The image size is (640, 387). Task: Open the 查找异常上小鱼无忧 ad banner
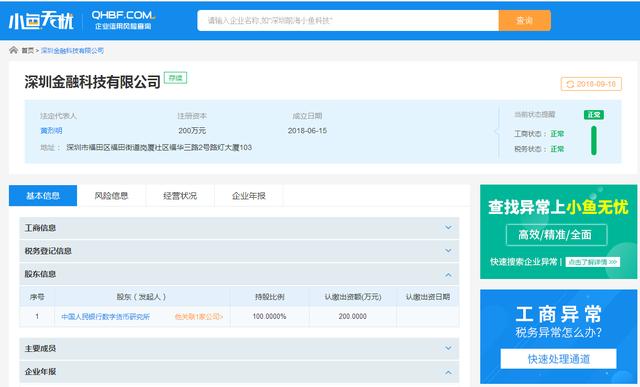(x=558, y=231)
